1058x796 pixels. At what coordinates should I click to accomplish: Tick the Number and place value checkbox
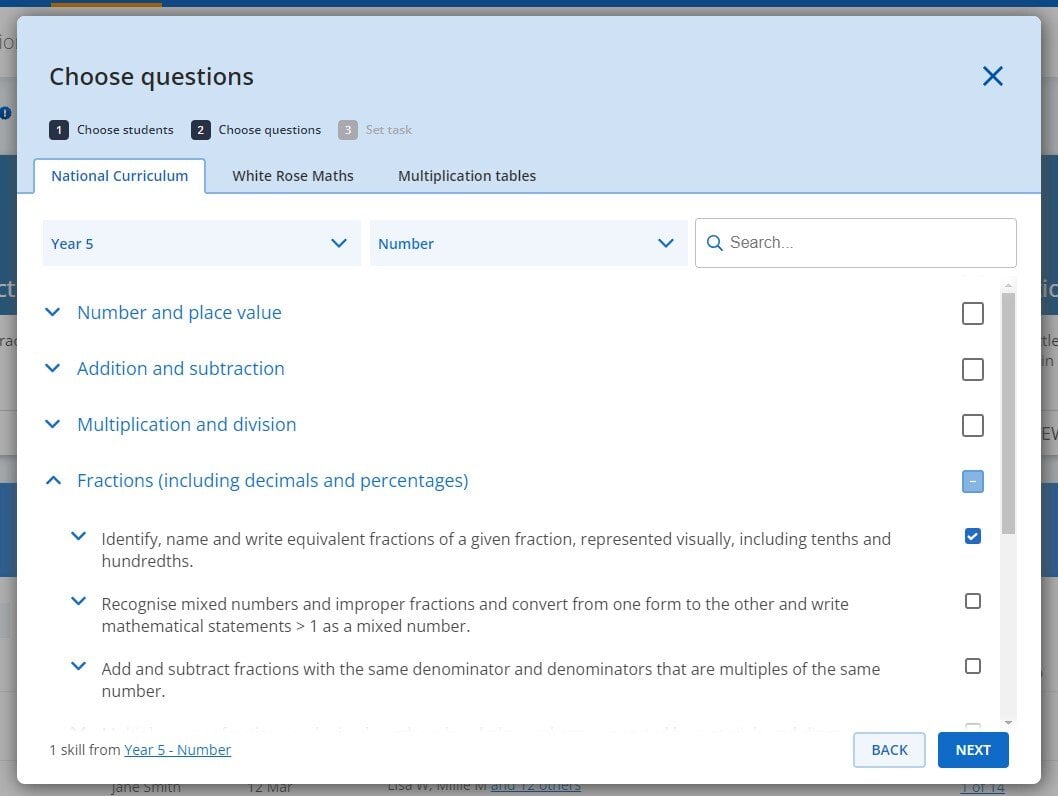pyautogui.click(x=972, y=314)
